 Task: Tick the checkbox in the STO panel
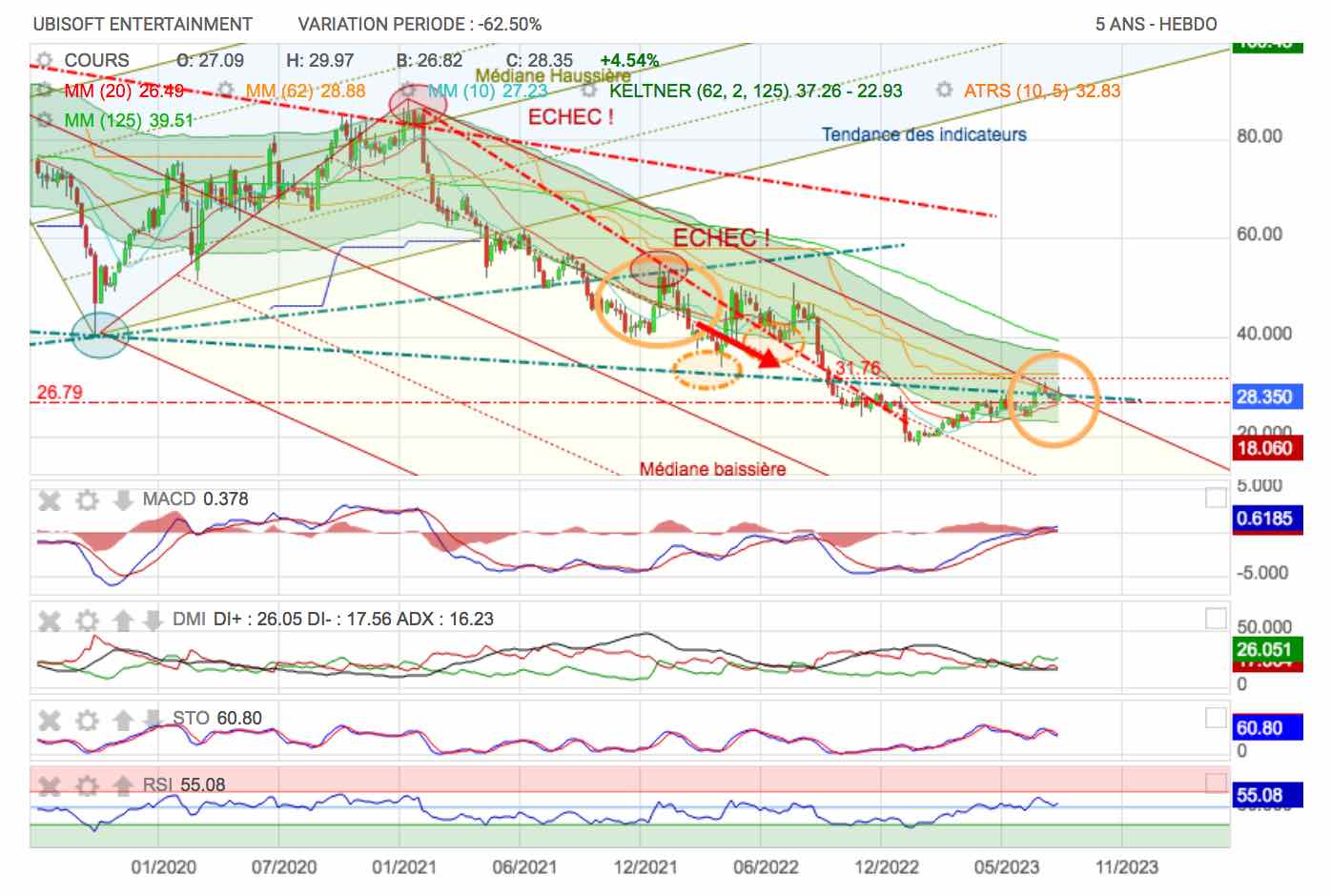(x=1216, y=718)
